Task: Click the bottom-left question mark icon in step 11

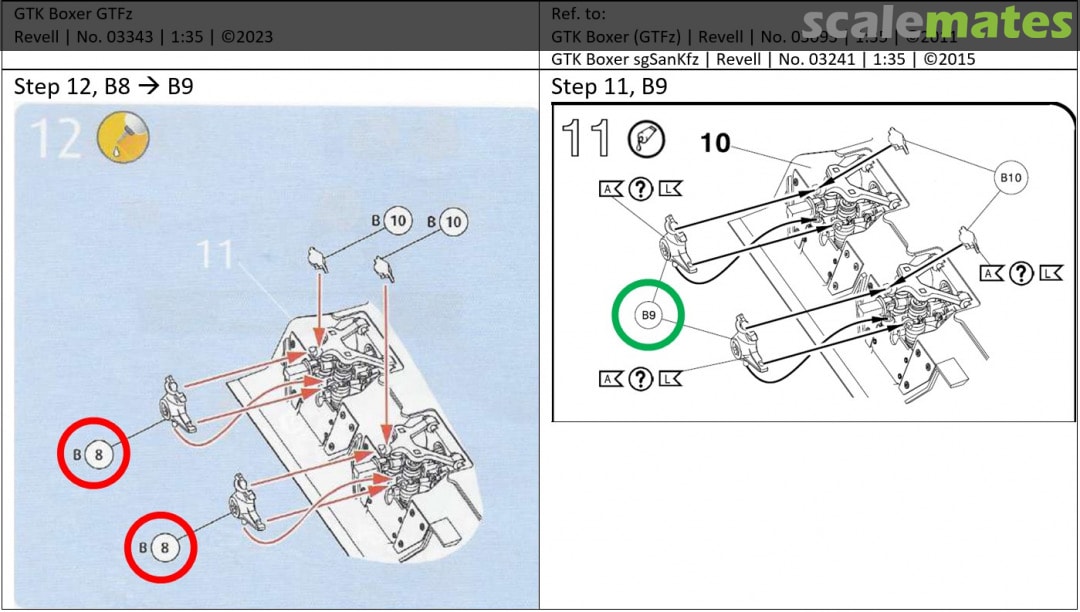Action: (640, 378)
